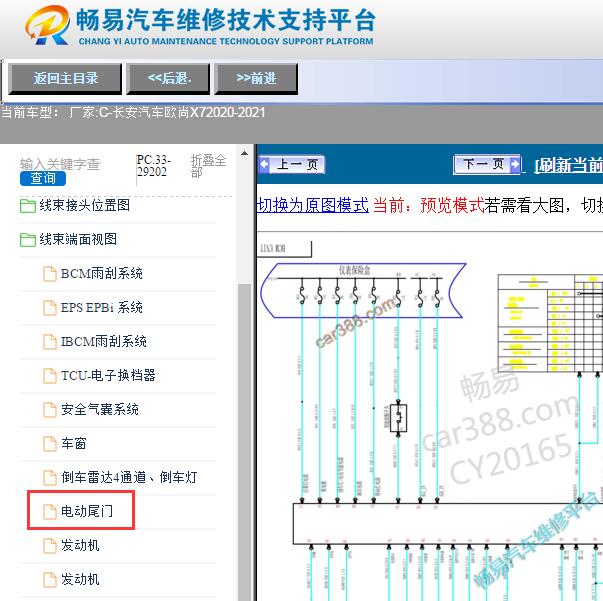
Task: Click the document icon beside 车窗
Action: pos(50,443)
